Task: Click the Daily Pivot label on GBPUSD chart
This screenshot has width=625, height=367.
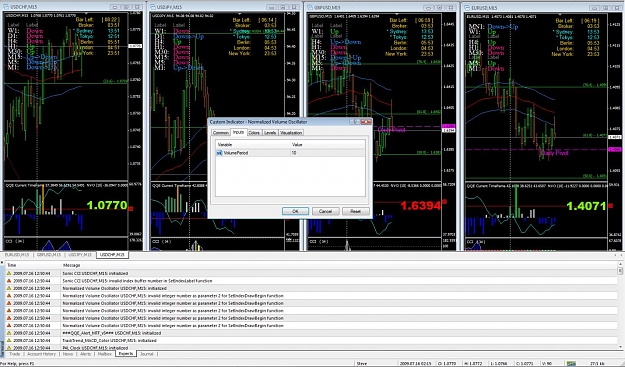Action: click(391, 130)
